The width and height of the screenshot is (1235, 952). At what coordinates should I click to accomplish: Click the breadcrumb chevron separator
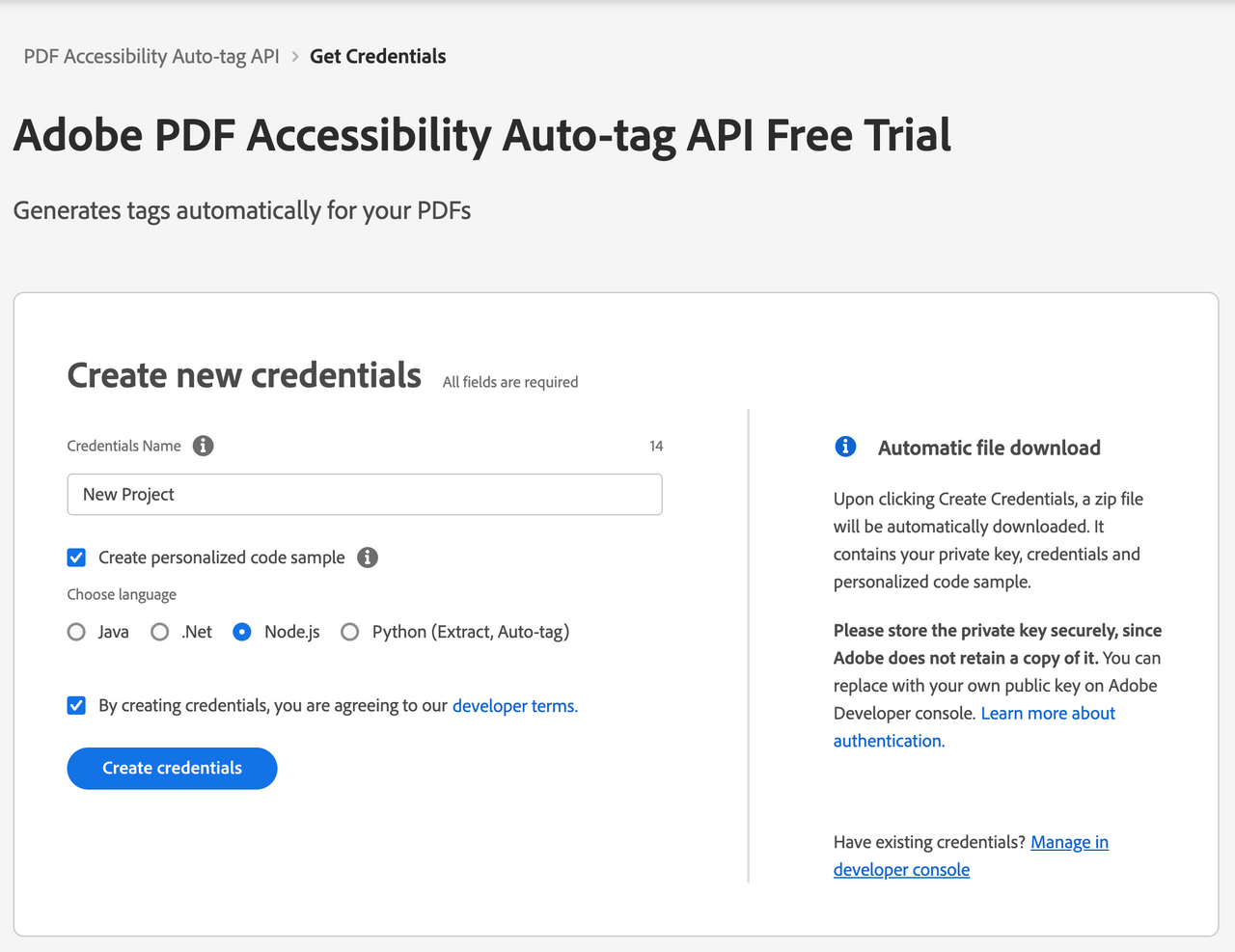(295, 57)
